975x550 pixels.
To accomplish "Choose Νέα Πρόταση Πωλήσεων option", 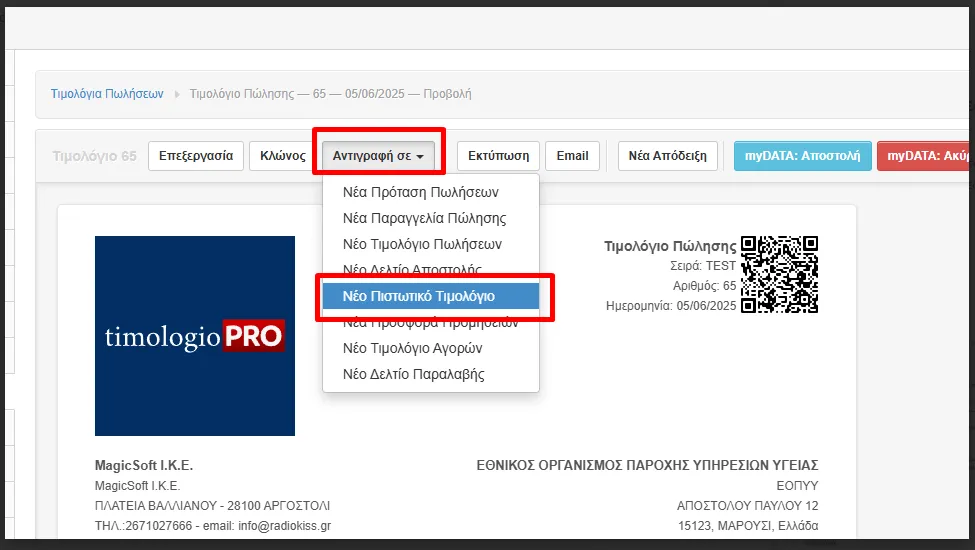I will [x=420, y=192].
